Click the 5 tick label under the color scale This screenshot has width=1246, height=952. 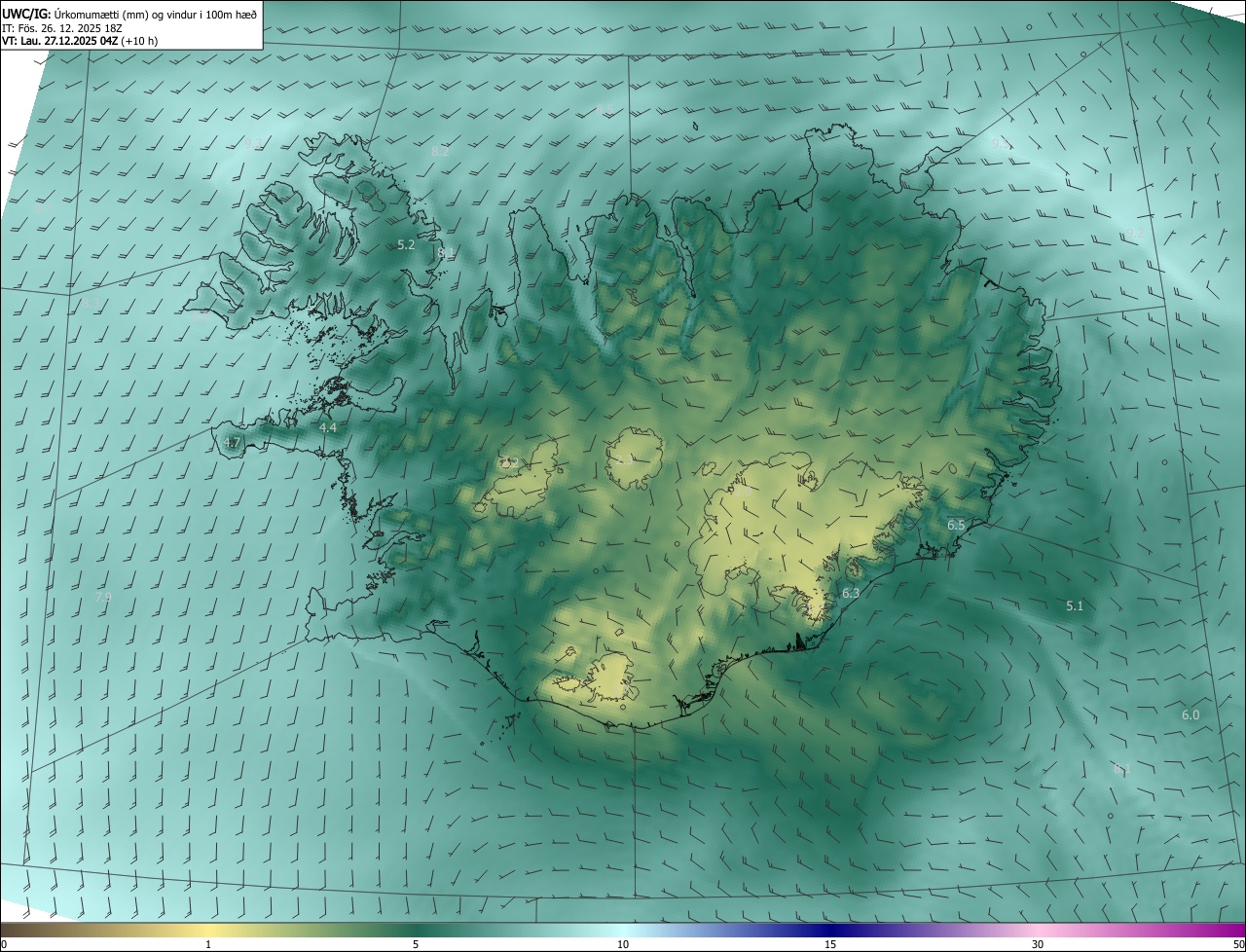click(416, 944)
